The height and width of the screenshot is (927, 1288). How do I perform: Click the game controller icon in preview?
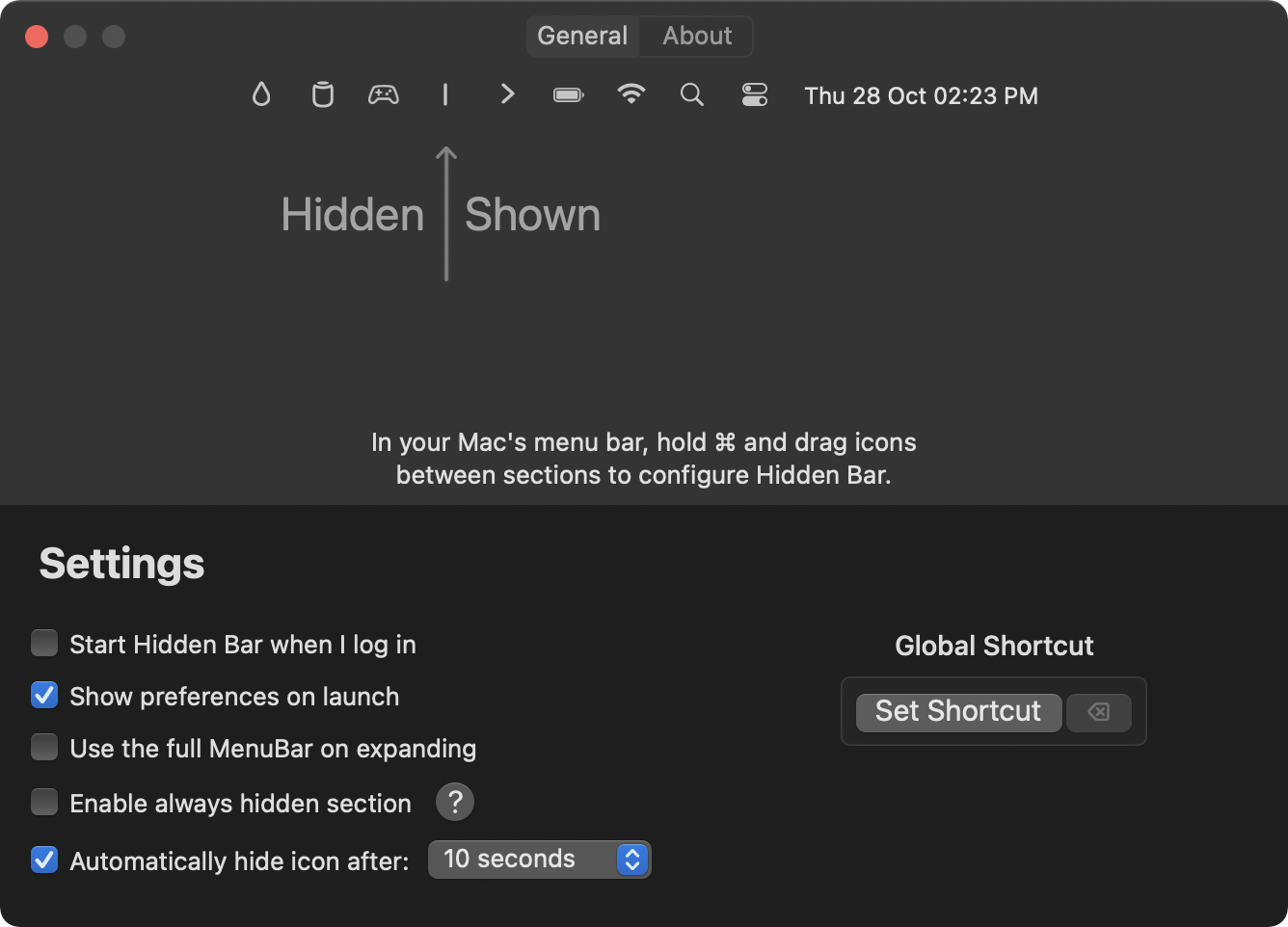pyautogui.click(x=384, y=94)
